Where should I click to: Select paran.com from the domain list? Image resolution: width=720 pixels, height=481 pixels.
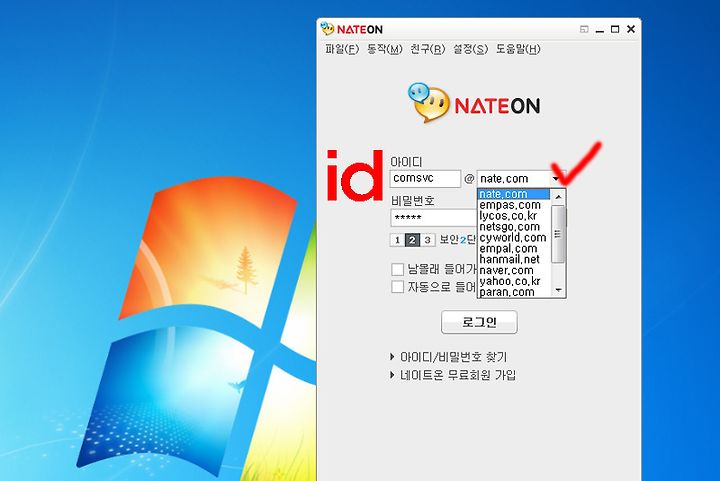click(513, 292)
